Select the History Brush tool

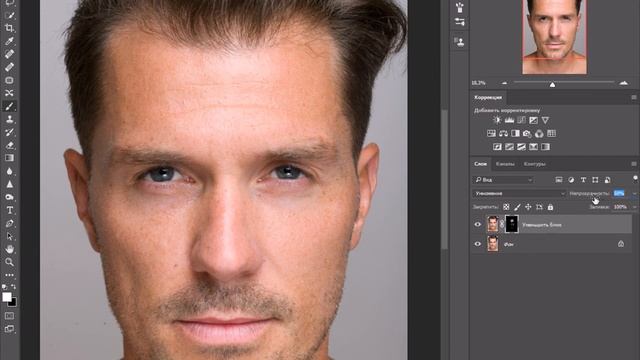coord(9,132)
